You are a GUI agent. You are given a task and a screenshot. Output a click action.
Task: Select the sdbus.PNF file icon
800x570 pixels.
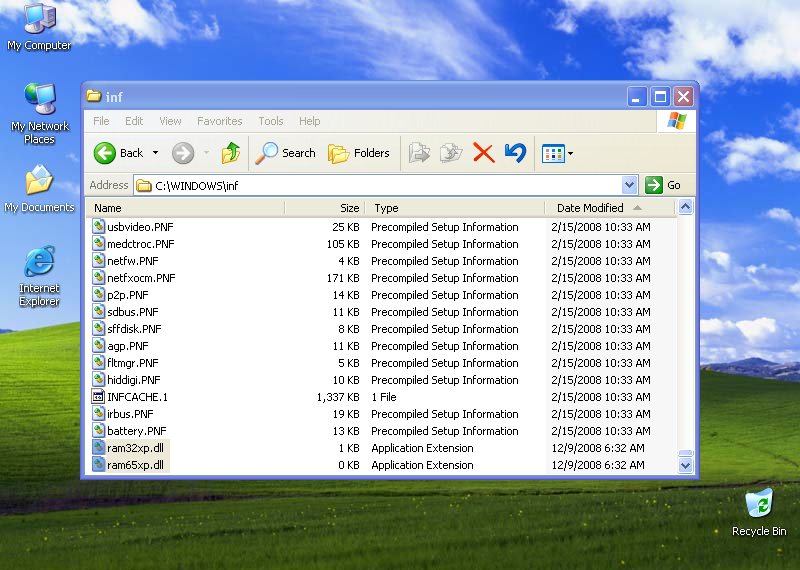(x=98, y=311)
